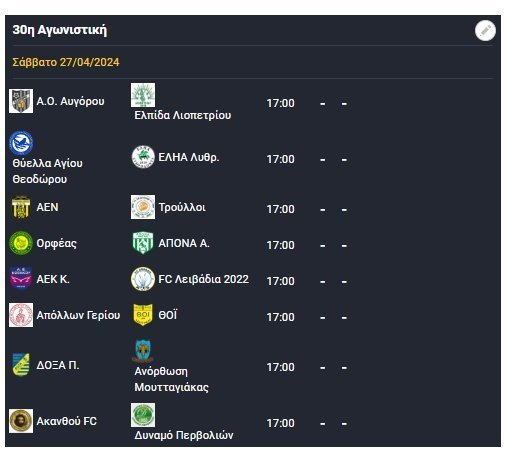Select the ΑΕΝ team name text
The image size is (512, 467).
coord(47,207)
